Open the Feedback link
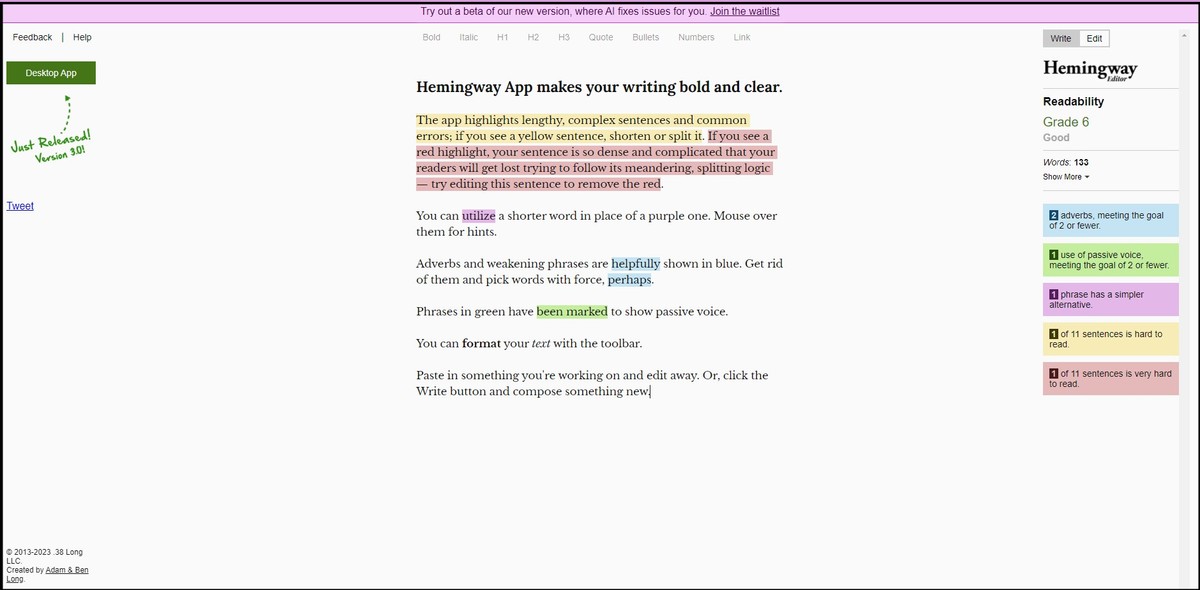The width and height of the screenshot is (1200, 590). click(x=32, y=37)
